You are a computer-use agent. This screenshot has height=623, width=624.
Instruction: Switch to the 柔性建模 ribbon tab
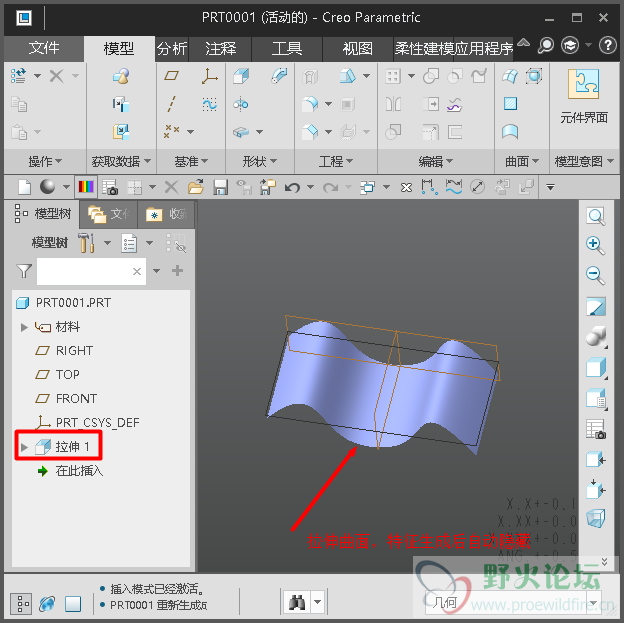[x=424, y=49]
